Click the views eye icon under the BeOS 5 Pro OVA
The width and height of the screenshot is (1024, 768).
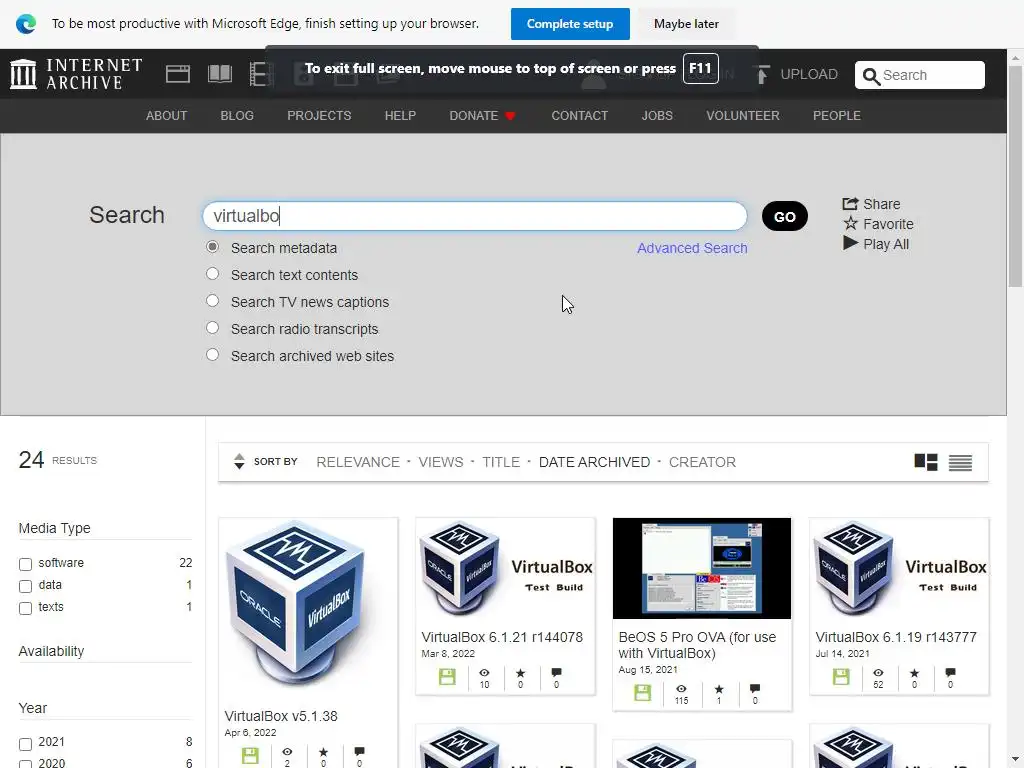click(x=681, y=688)
